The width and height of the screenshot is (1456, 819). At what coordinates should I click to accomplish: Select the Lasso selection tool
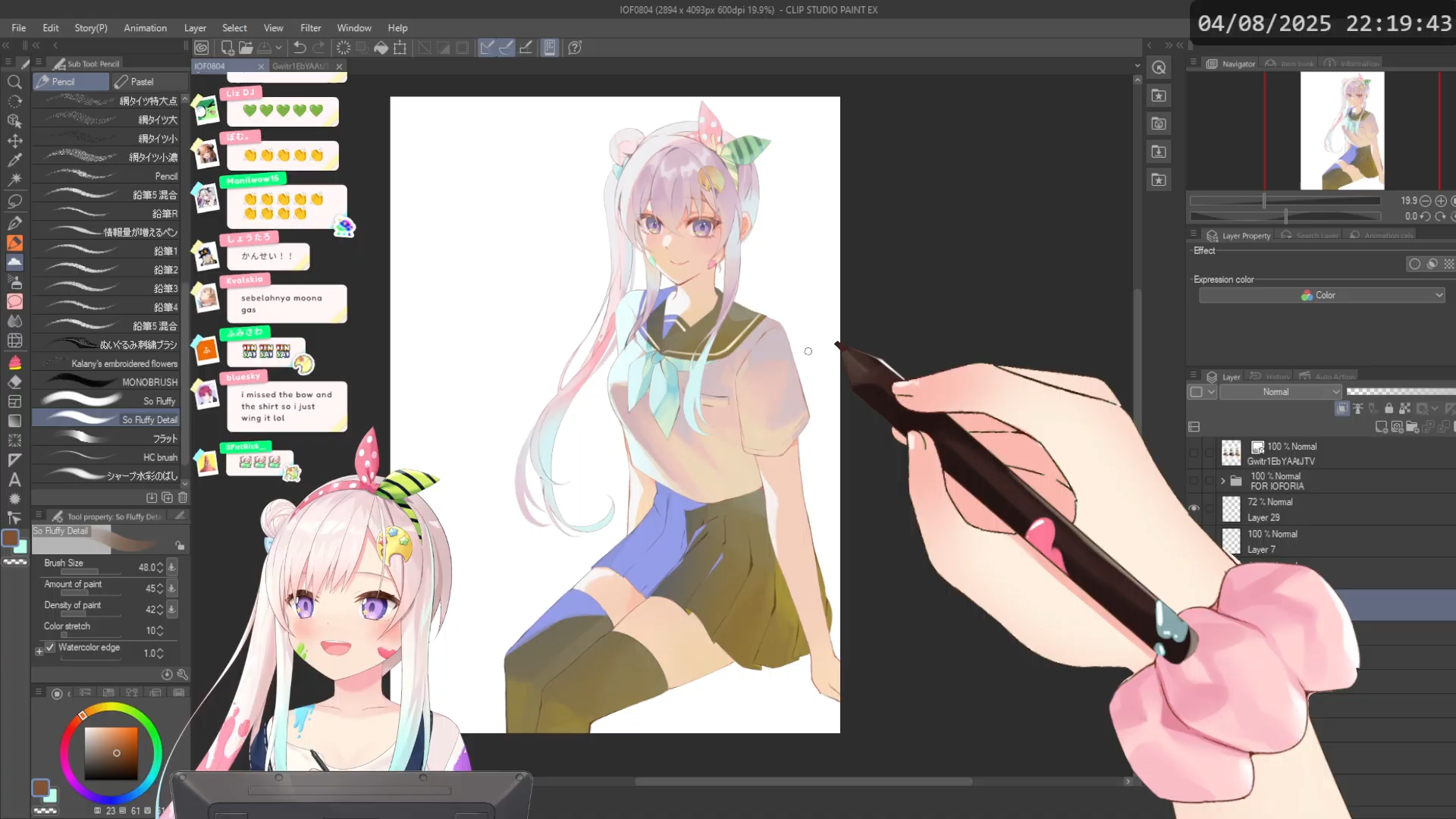(14, 201)
